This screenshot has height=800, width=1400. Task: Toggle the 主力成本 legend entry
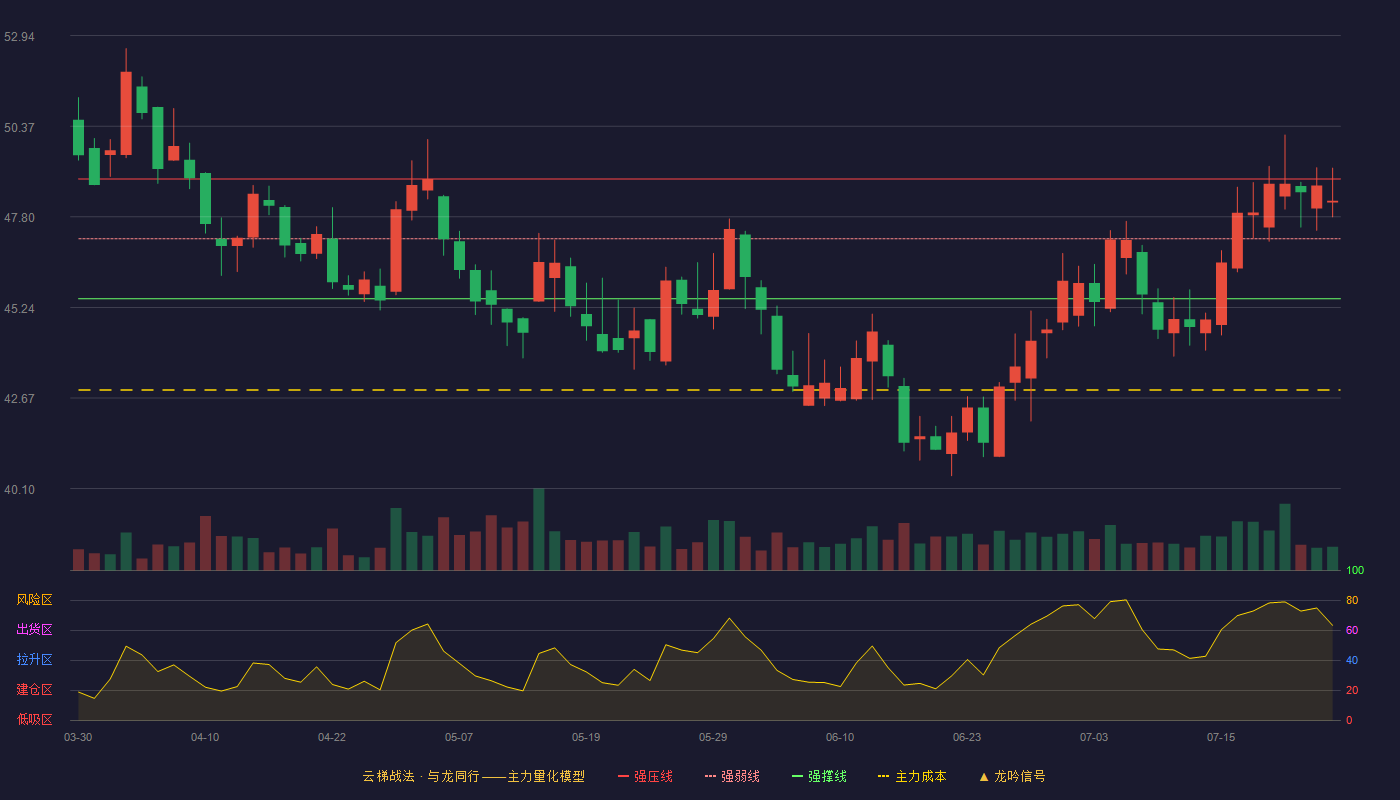912,776
